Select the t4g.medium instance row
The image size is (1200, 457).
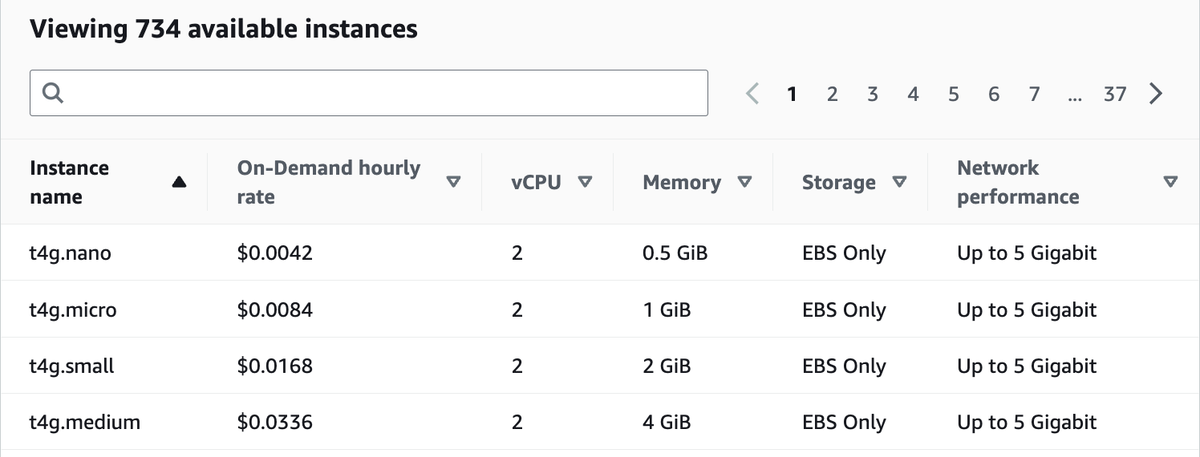pos(600,422)
